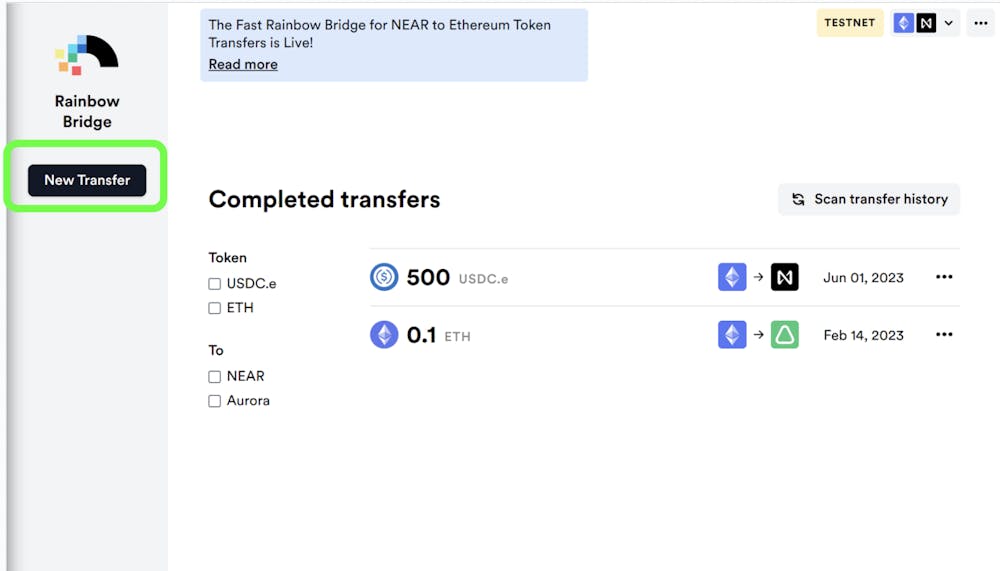Open options menu for the 500 USDC.e transfer

click(944, 277)
